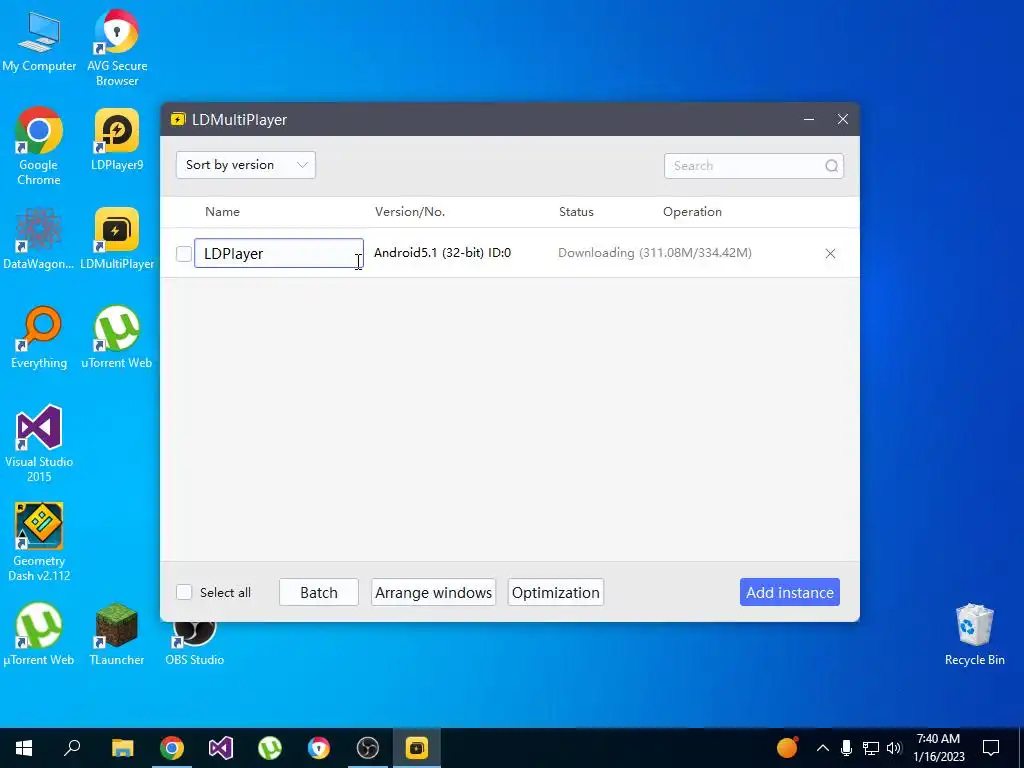Click the Name column header
The width and height of the screenshot is (1024, 768).
tap(222, 212)
